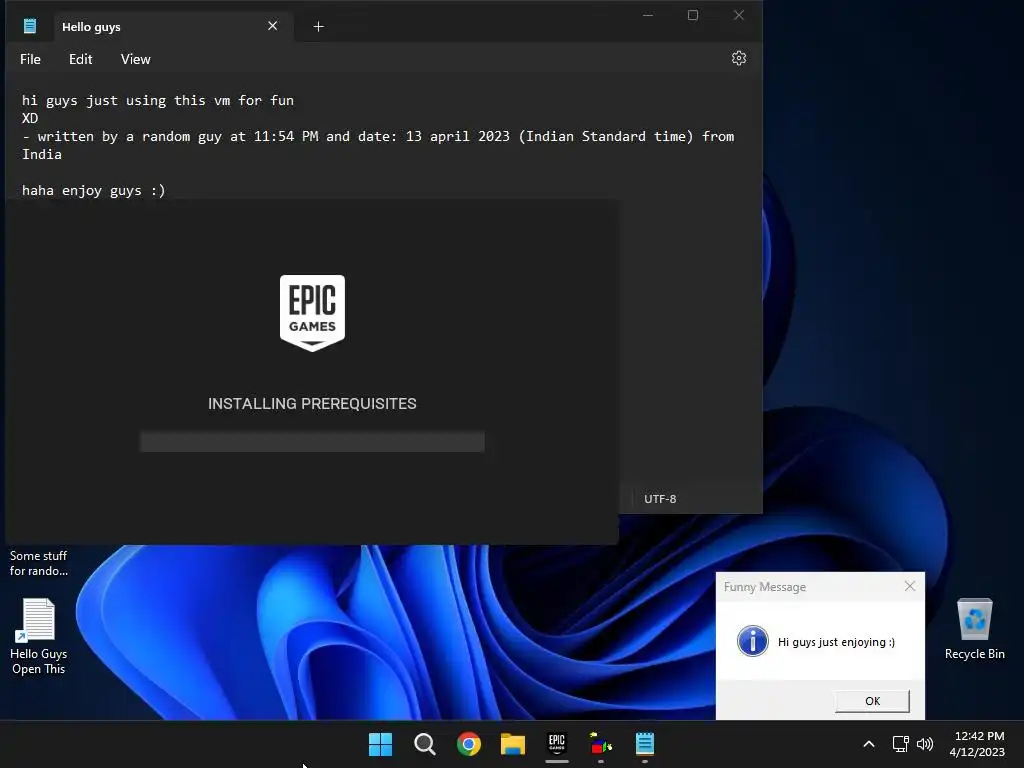Open taskbar Search

coord(424,744)
